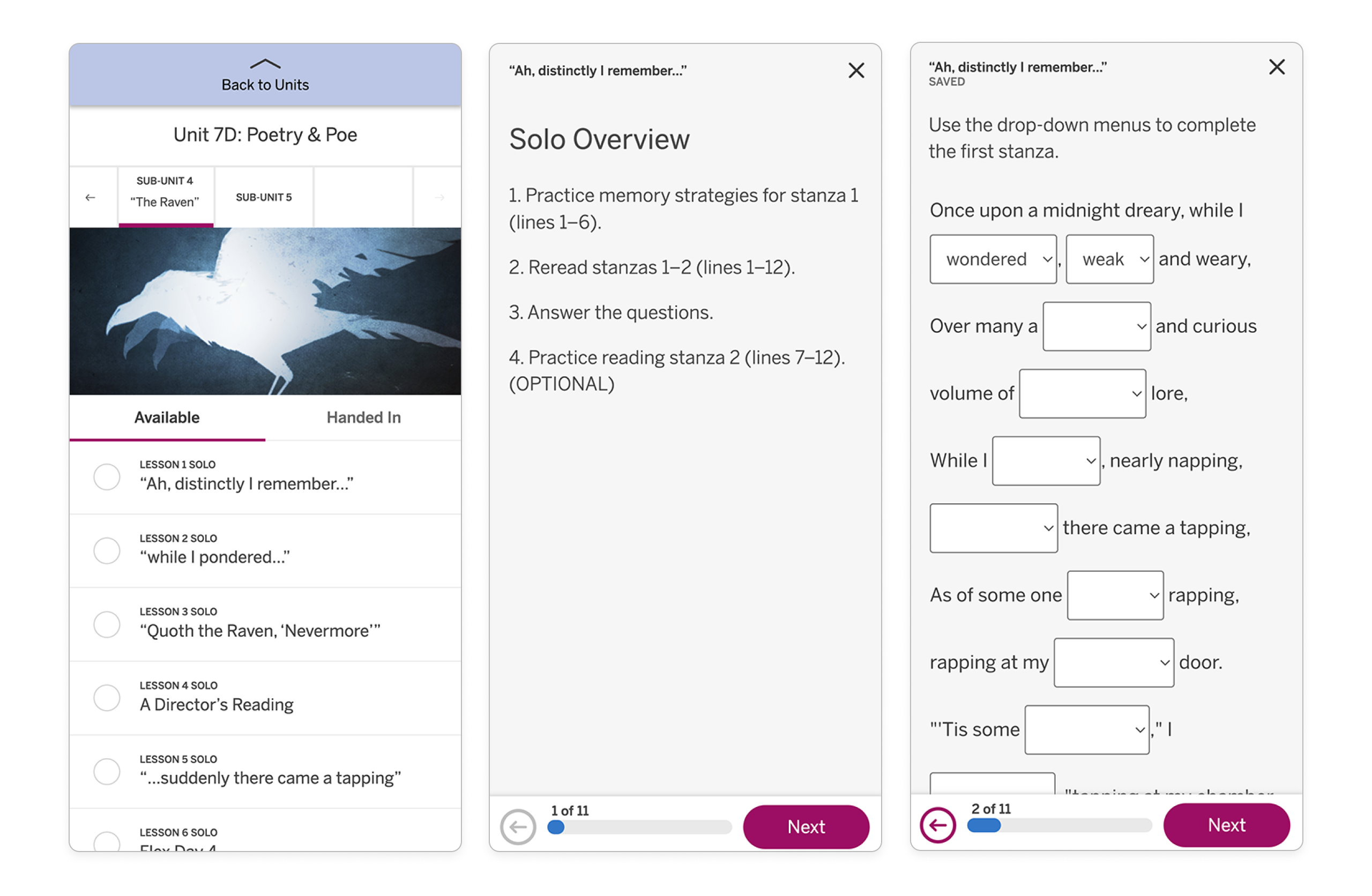Switch to the Handed In tab
Image resolution: width=1372 pixels, height=896 pixels.
click(x=363, y=417)
